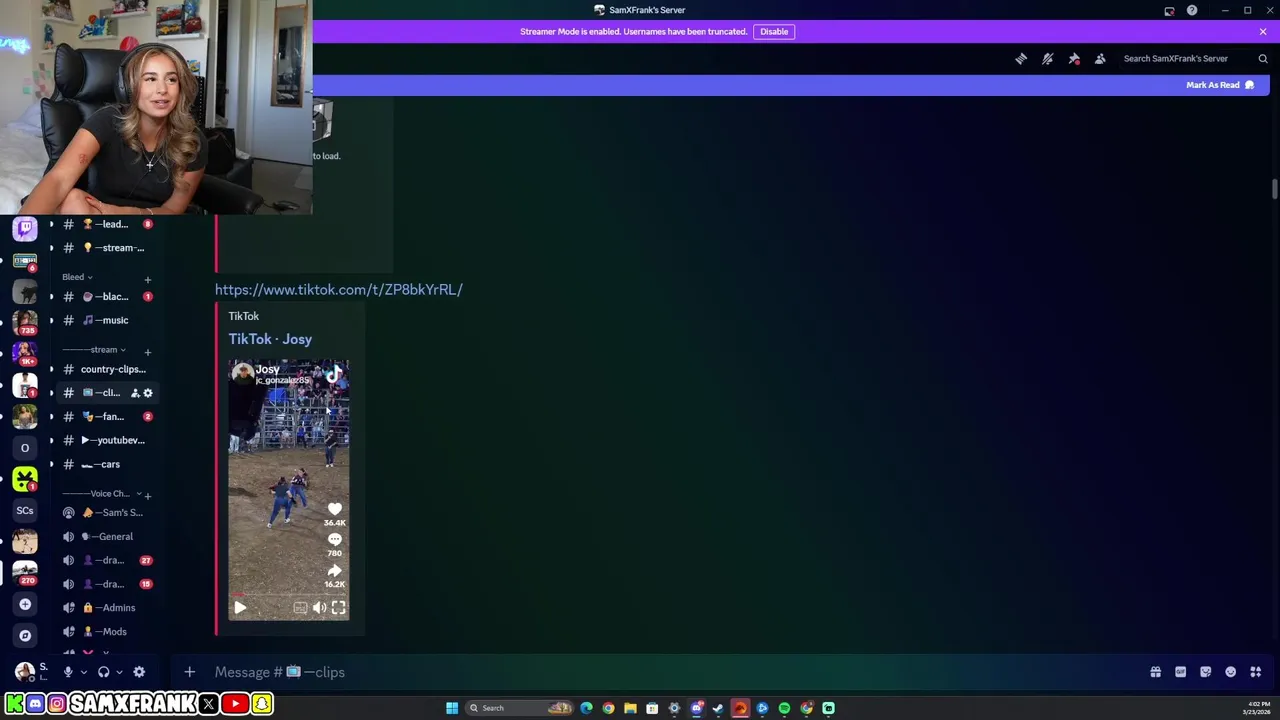Image resolution: width=1280 pixels, height=720 pixels.
Task: Open User Settings gear in user panel
Action: tap(139, 672)
